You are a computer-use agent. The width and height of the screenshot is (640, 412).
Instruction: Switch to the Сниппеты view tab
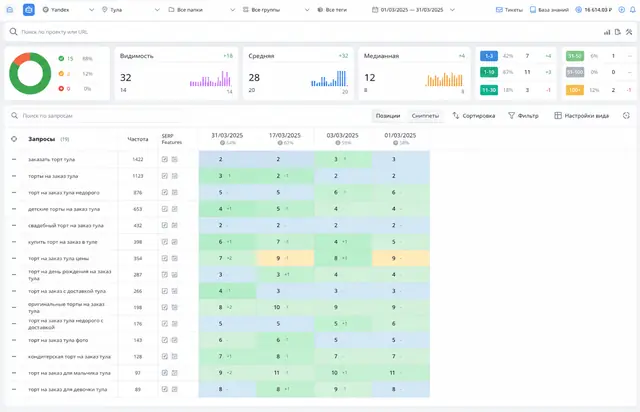coord(425,116)
